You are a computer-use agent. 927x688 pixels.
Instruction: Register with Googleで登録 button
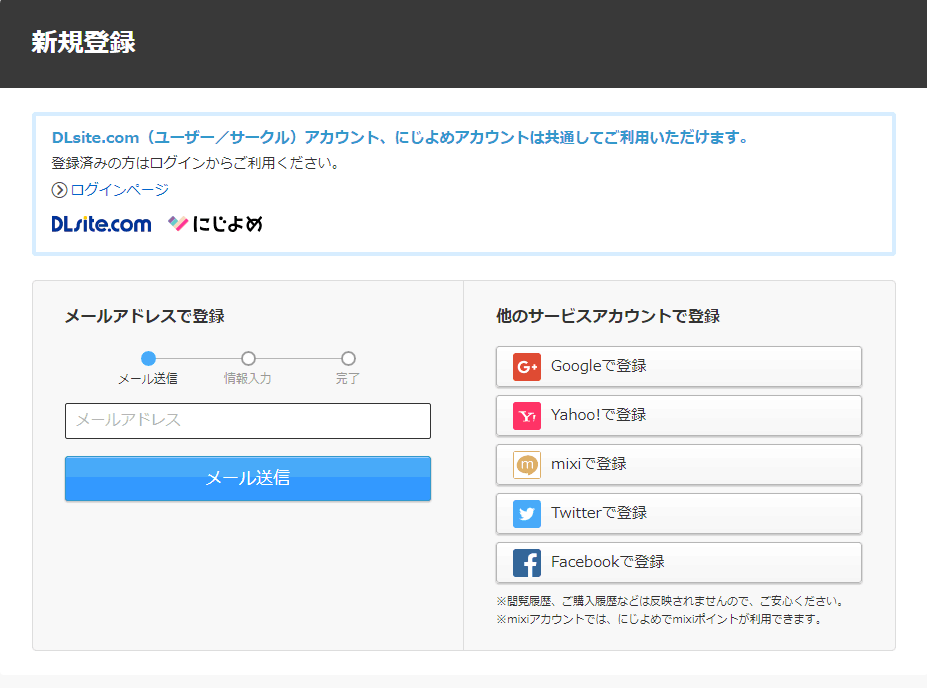click(678, 367)
